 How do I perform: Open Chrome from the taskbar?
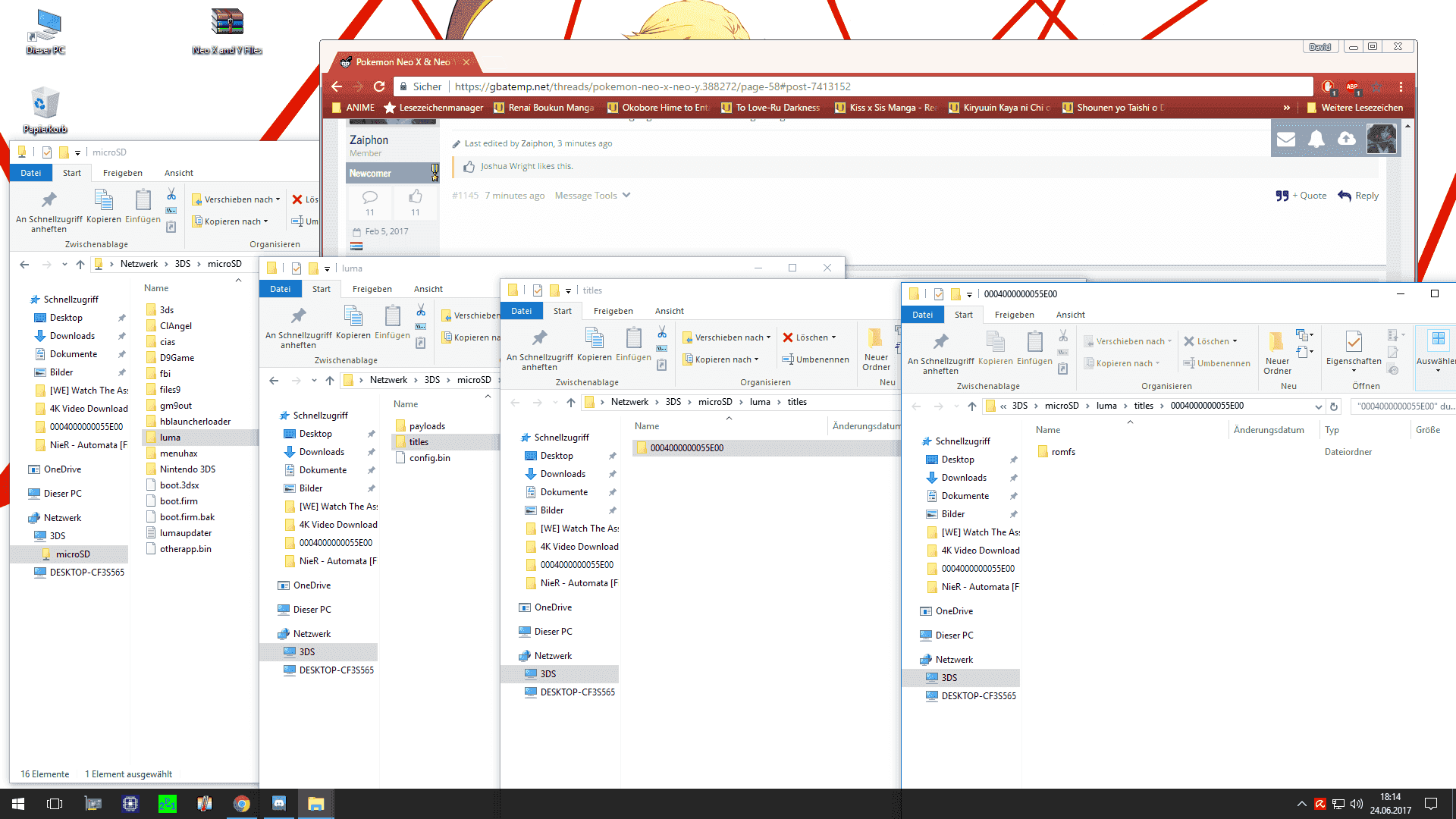point(241,804)
